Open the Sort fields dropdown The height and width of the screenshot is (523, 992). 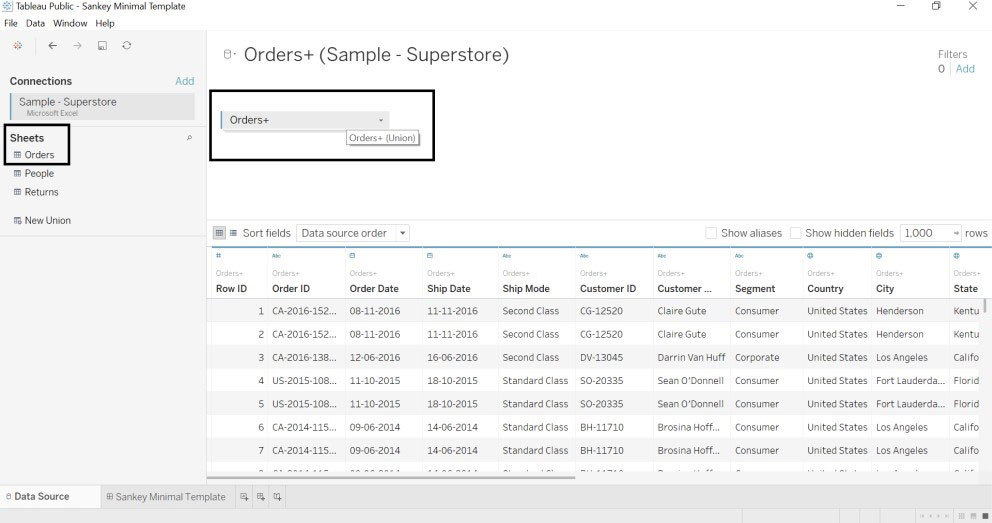(353, 233)
